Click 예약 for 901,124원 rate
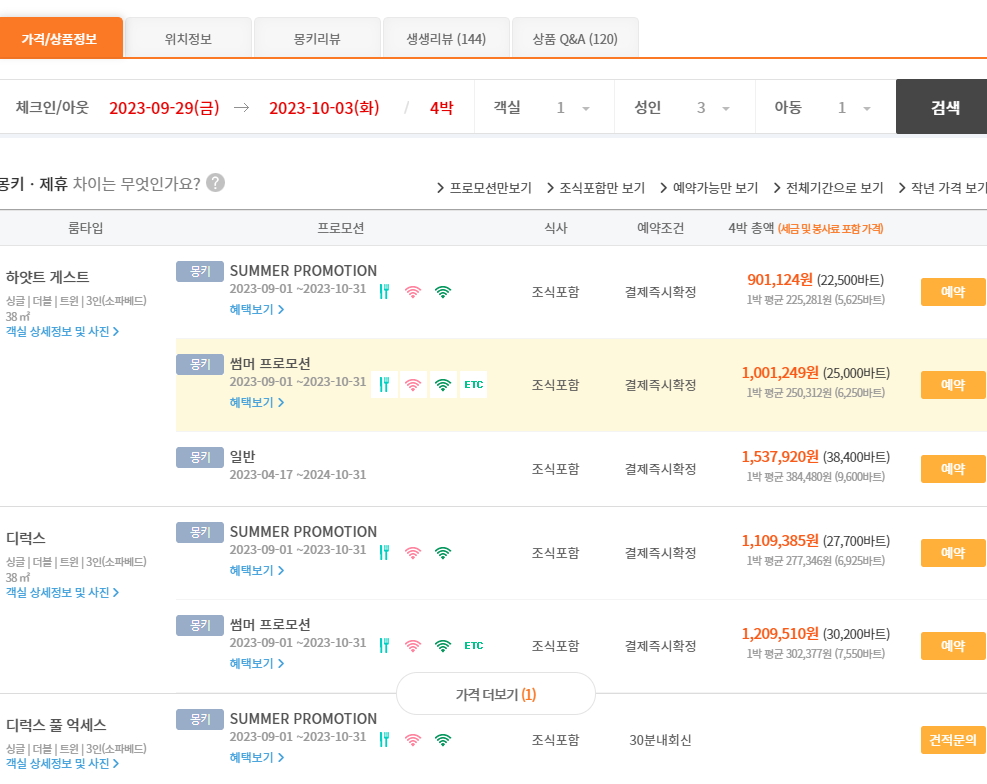The width and height of the screenshot is (987, 784). coord(953,292)
